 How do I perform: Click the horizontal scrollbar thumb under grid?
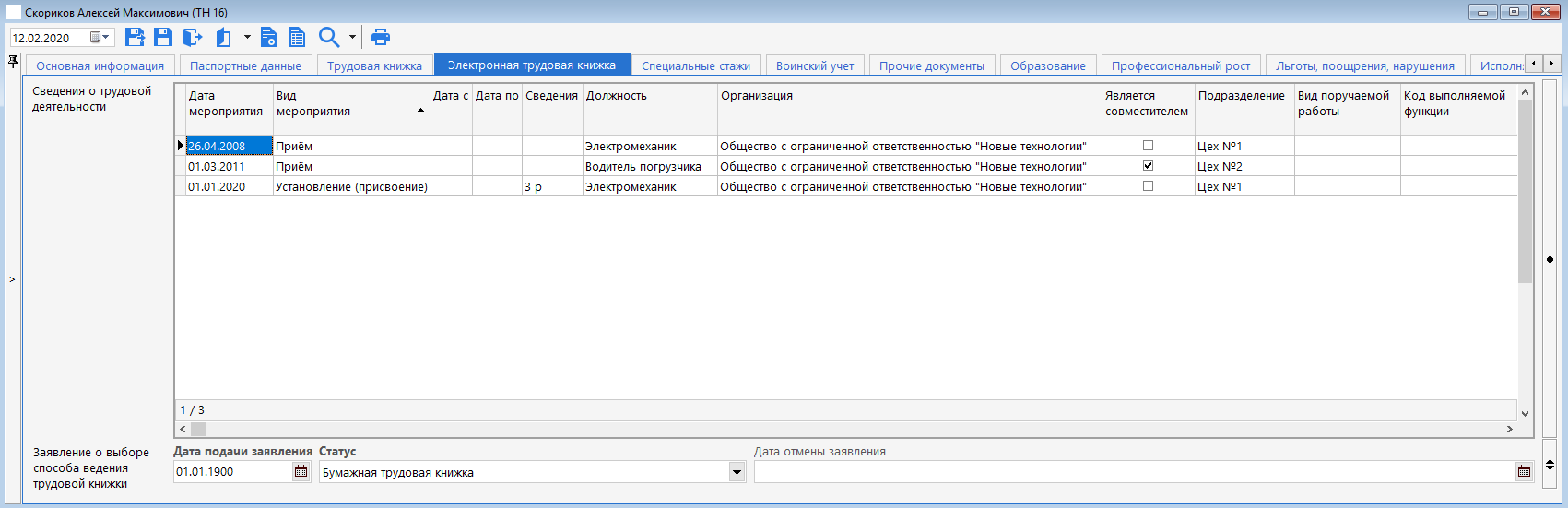[x=198, y=429]
